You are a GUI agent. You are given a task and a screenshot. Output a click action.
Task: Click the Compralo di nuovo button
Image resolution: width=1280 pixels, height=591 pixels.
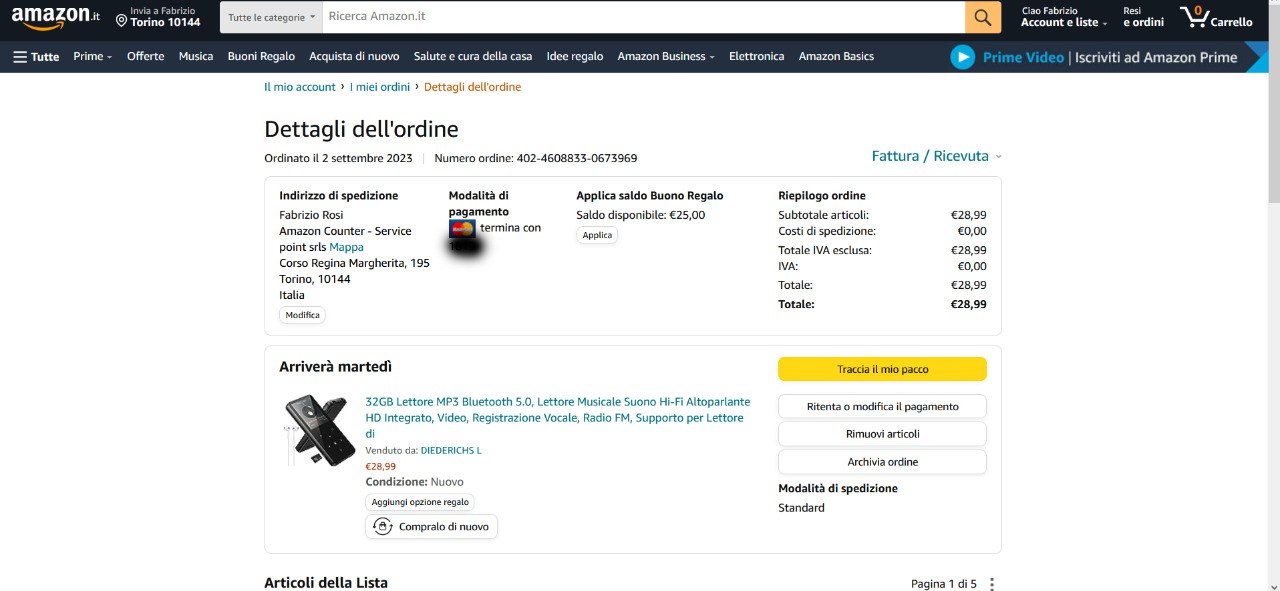click(x=431, y=526)
